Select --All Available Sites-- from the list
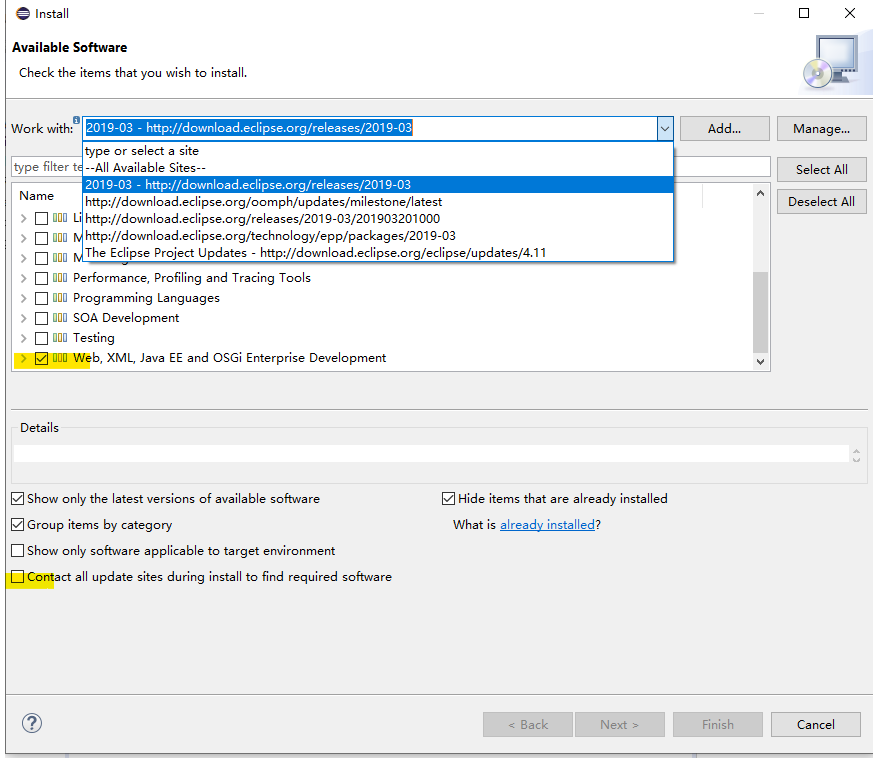873x758 pixels. coord(377,168)
